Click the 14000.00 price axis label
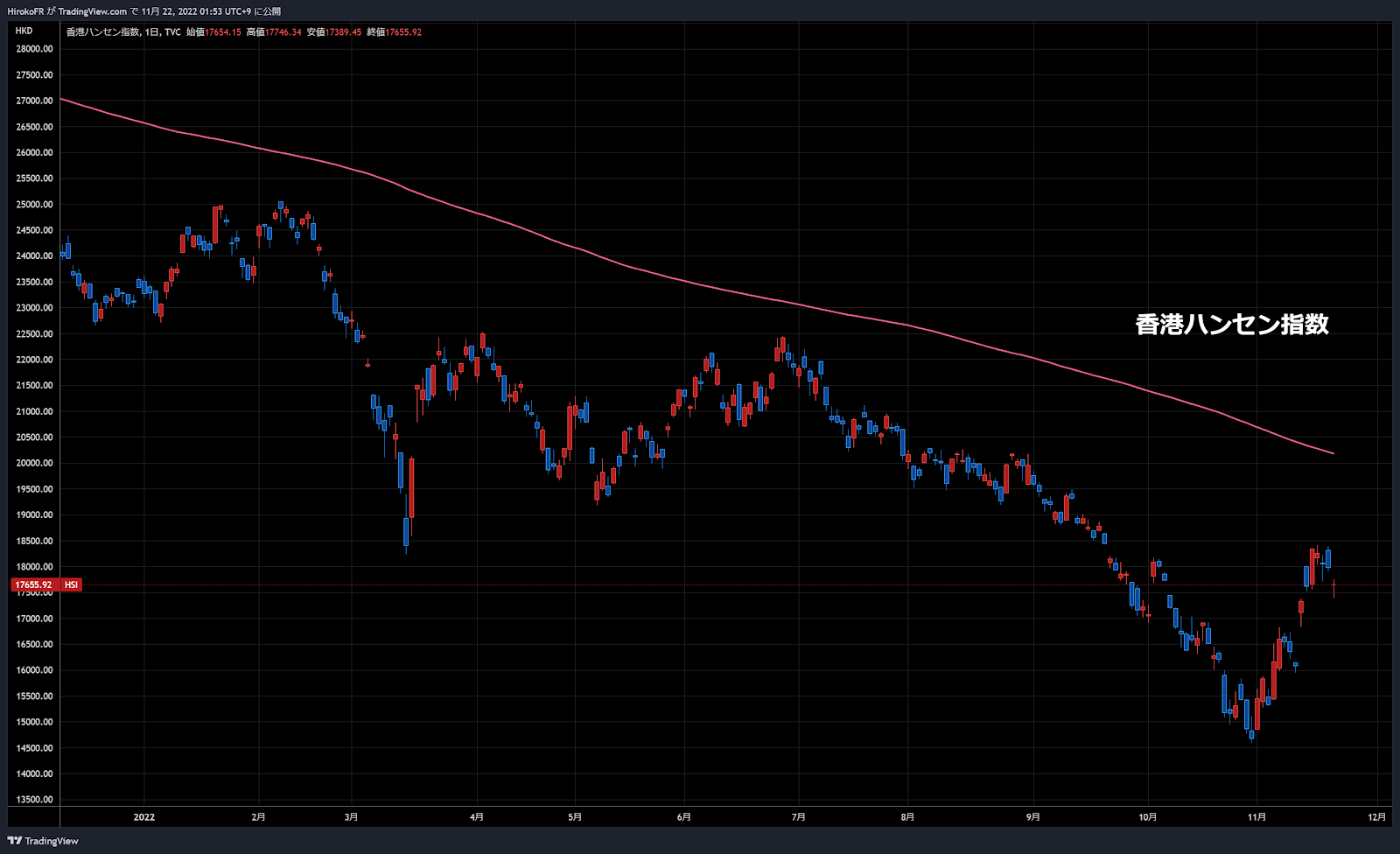 (x=34, y=773)
